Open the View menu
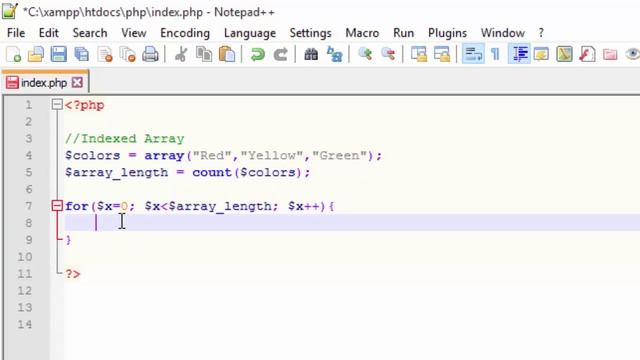 (x=133, y=33)
